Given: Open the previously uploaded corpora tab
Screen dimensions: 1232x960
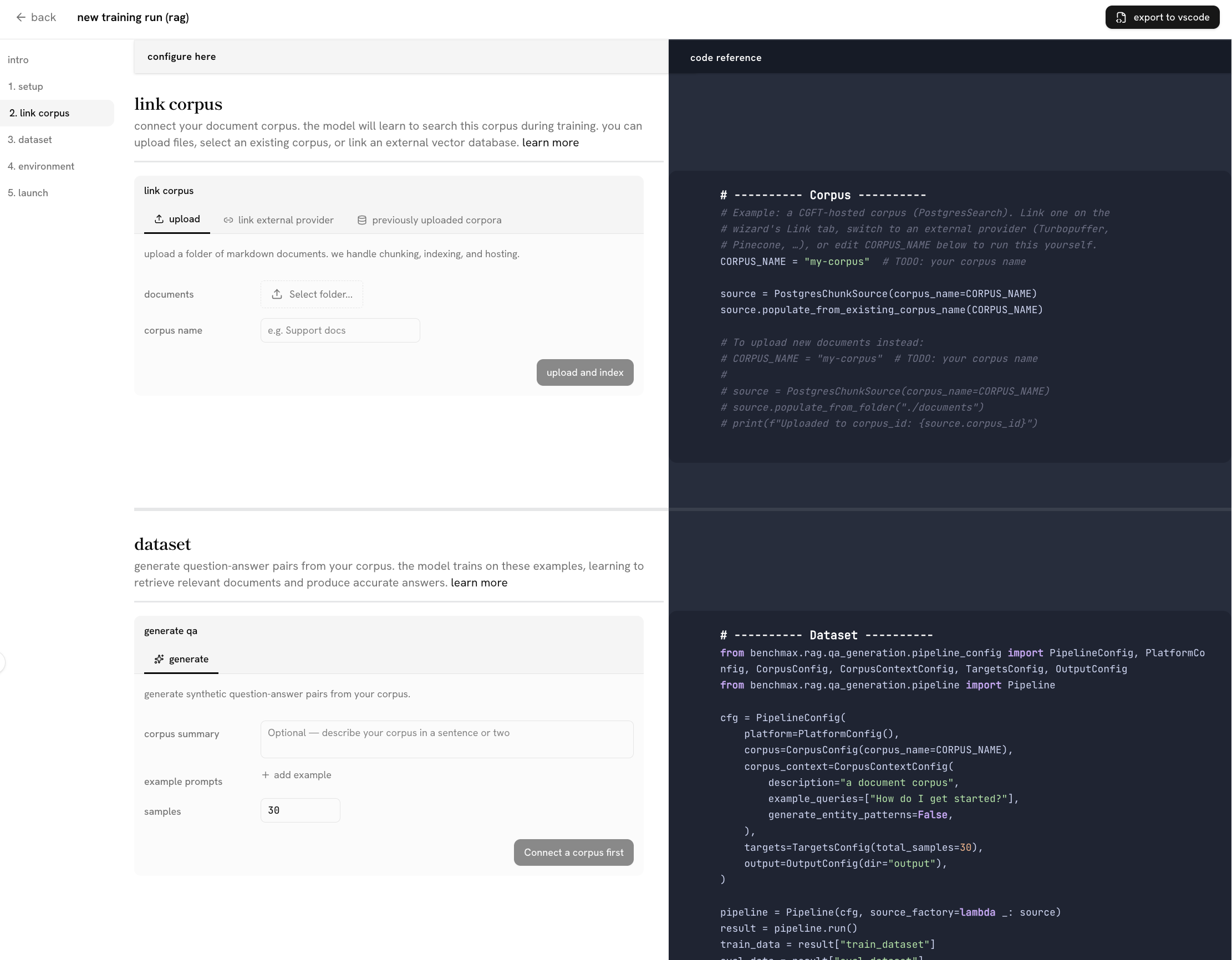Looking at the screenshot, I should 429,220.
